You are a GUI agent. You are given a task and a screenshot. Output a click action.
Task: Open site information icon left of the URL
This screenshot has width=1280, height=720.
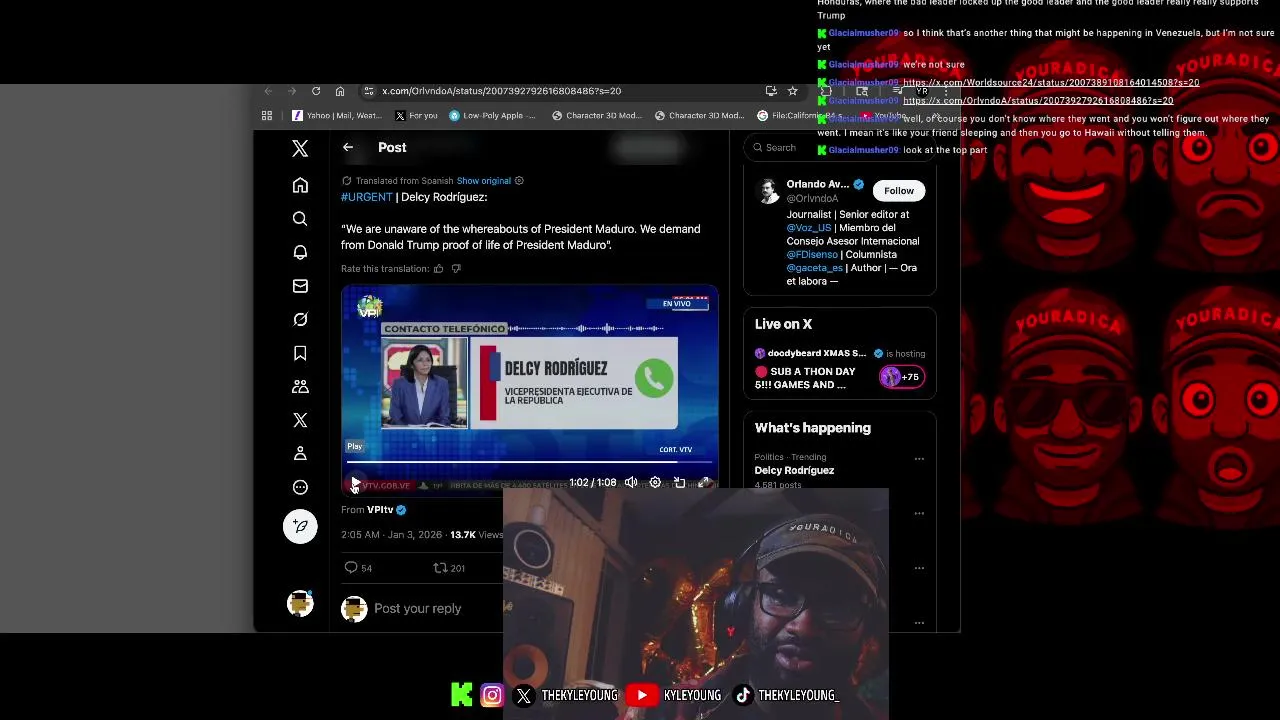[368, 91]
